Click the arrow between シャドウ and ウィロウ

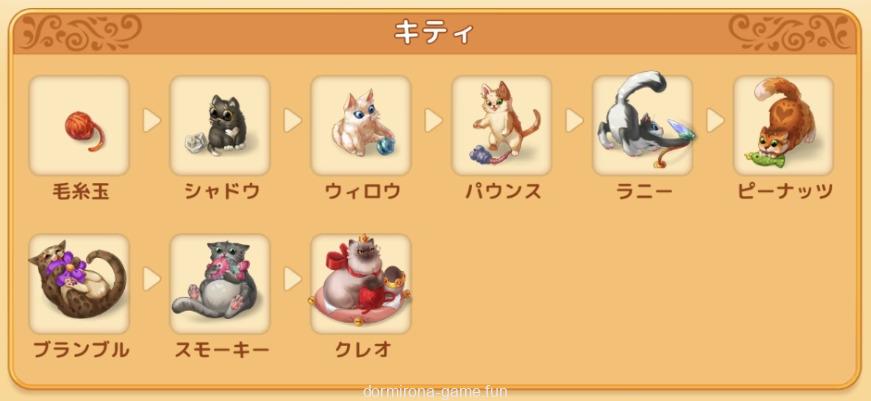(x=292, y=121)
